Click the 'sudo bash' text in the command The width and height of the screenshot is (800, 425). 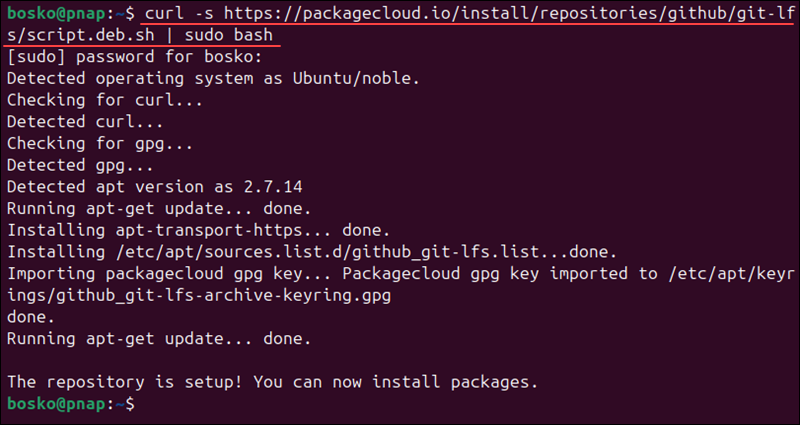tap(229, 36)
